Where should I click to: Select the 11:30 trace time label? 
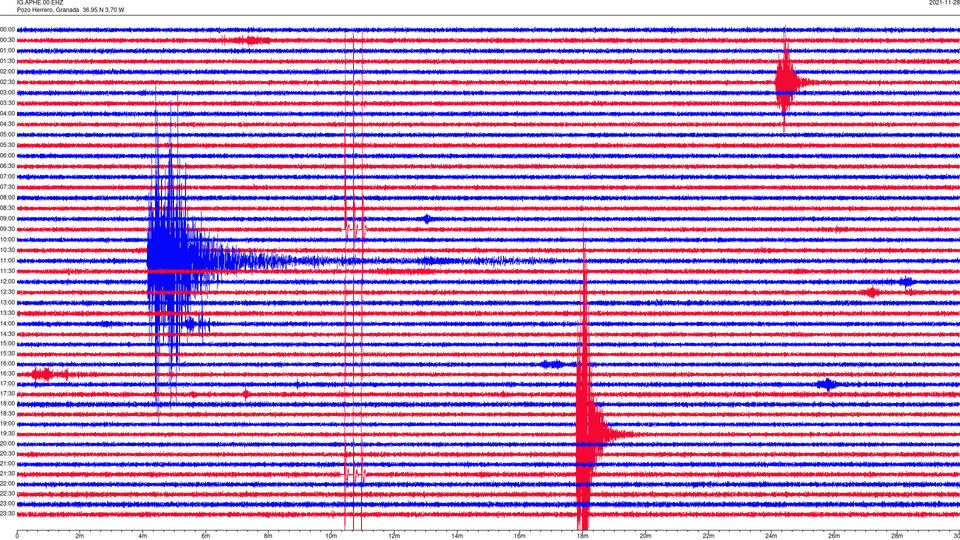coord(7,271)
